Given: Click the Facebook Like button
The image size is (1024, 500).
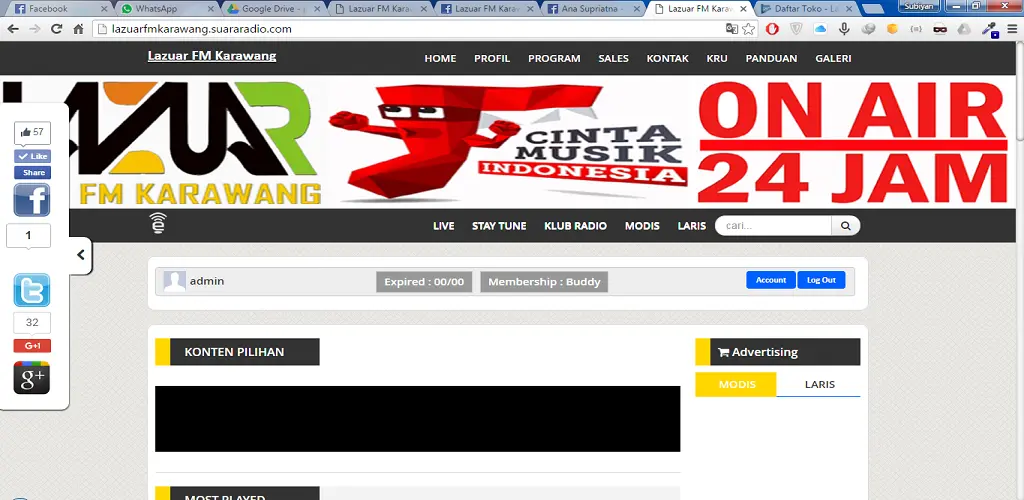Looking at the screenshot, I should tap(32, 157).
